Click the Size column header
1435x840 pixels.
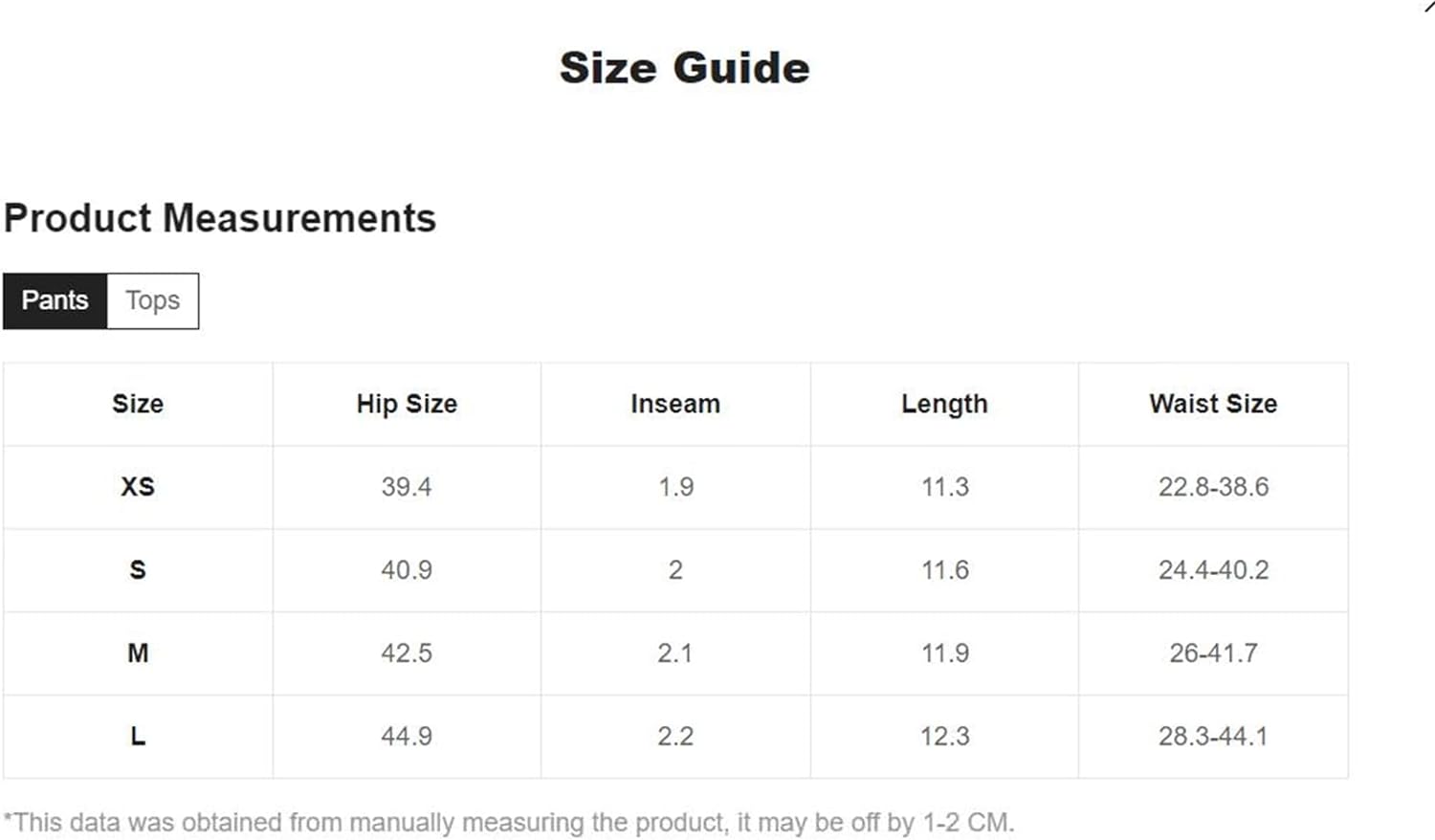(x=138, y=404)
